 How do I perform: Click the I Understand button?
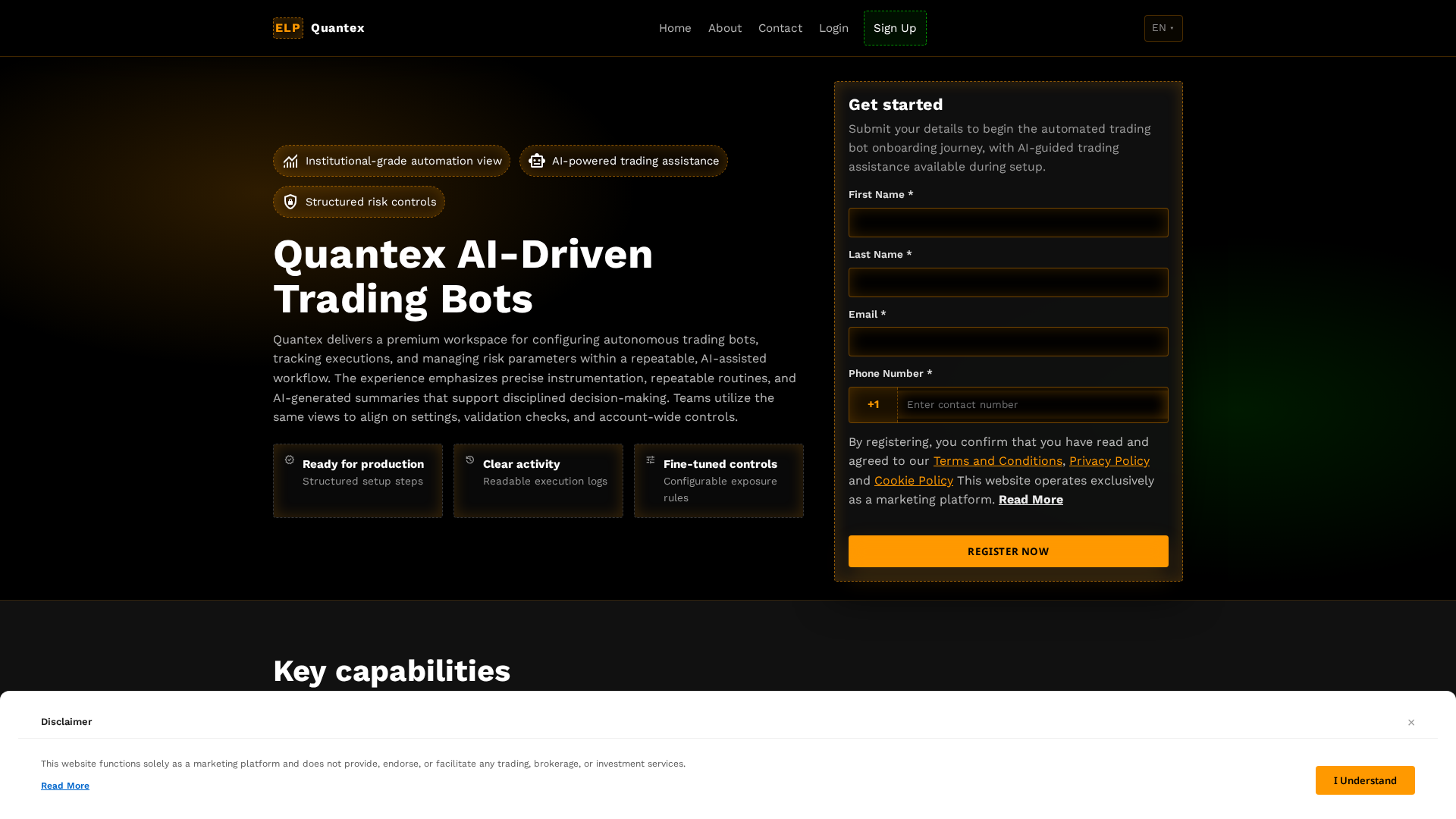[1365, 780]
